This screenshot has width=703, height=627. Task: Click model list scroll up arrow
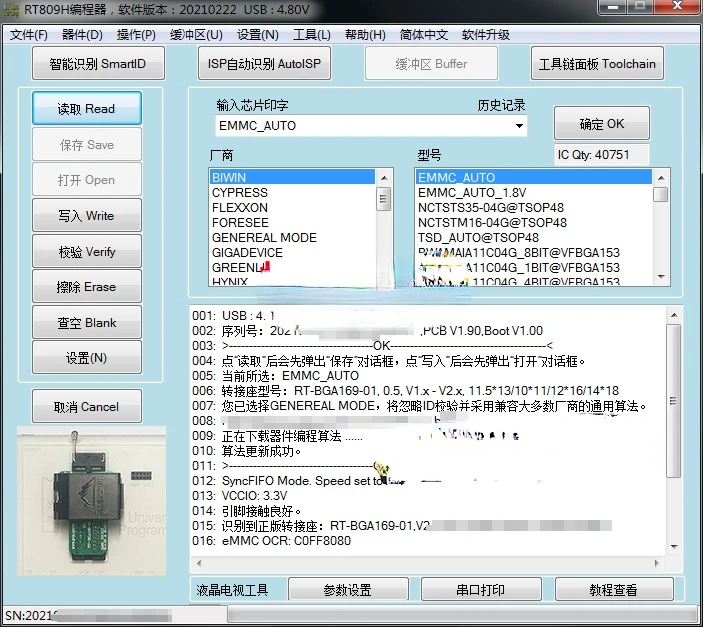[661, 178]
